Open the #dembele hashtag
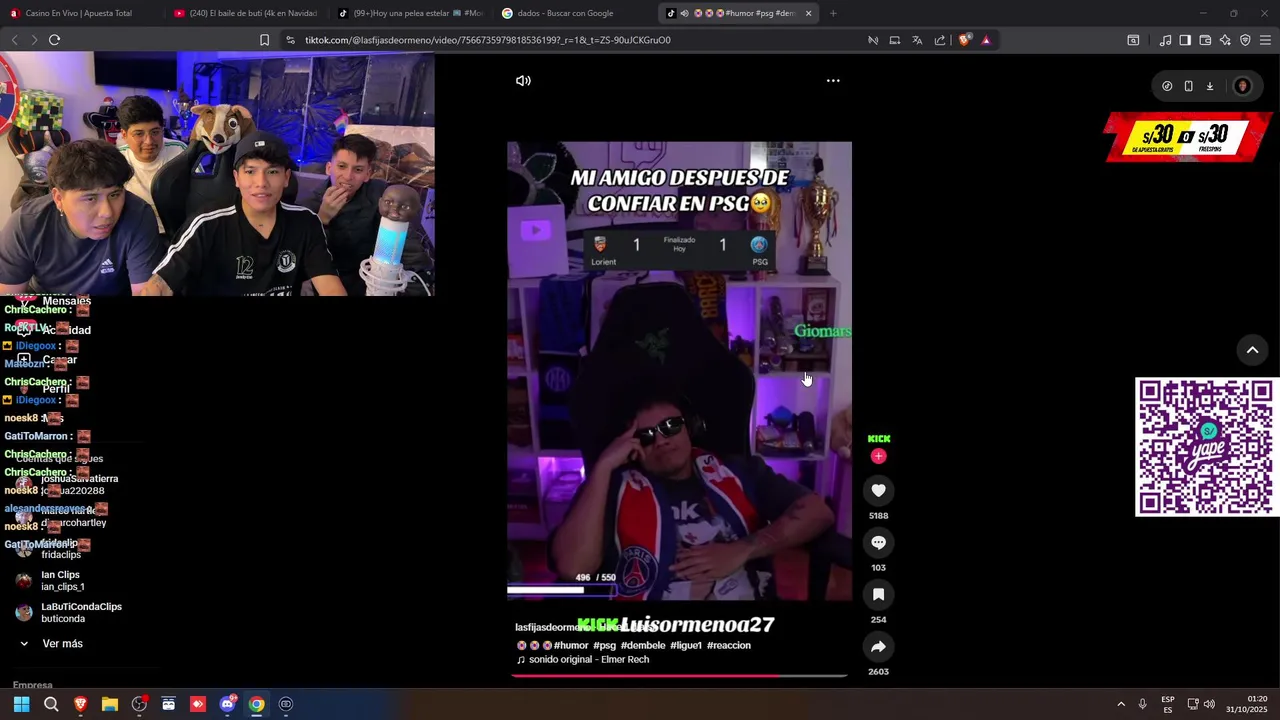The width and height of the screenshot is (1280, 720). (x=643, y=645)
